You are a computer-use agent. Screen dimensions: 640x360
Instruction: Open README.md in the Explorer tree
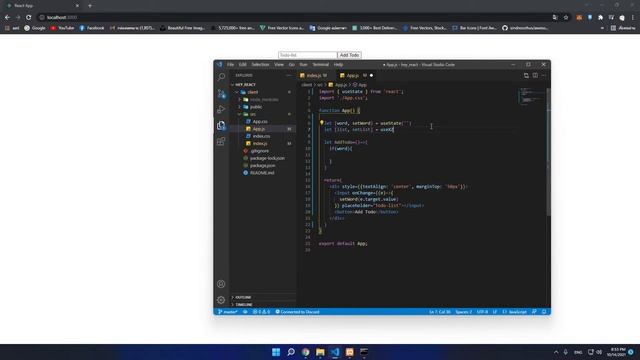point(261,173)
